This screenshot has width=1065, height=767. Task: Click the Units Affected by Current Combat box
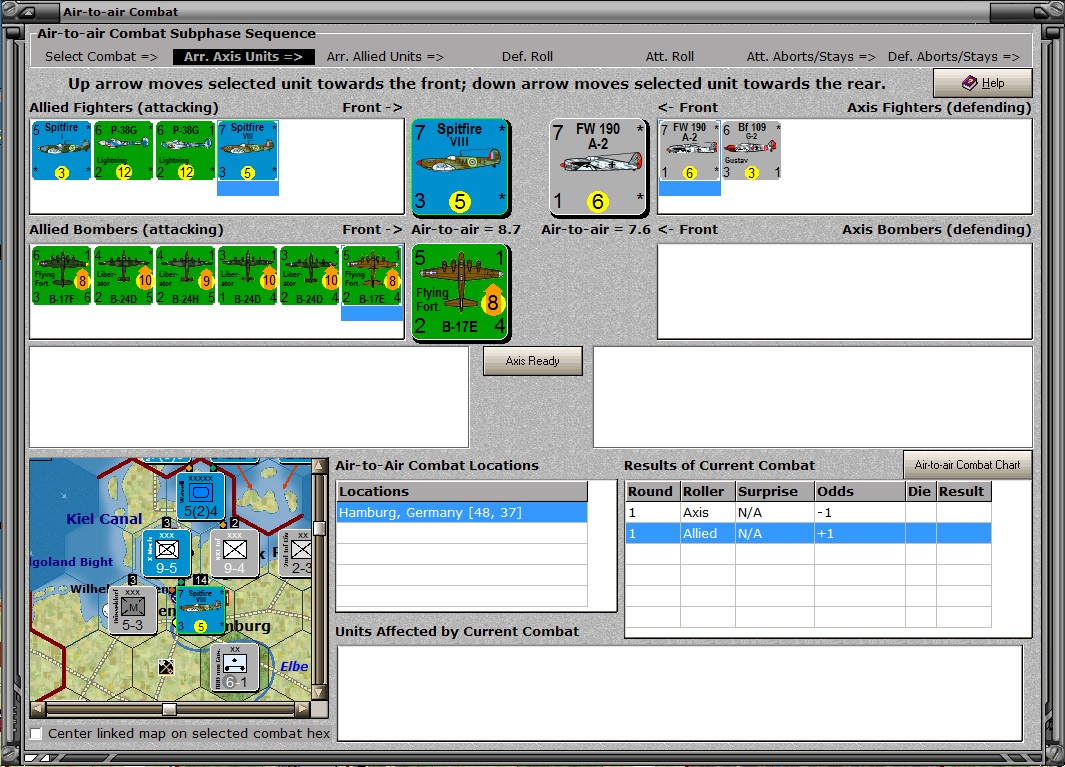coord(680,693)
